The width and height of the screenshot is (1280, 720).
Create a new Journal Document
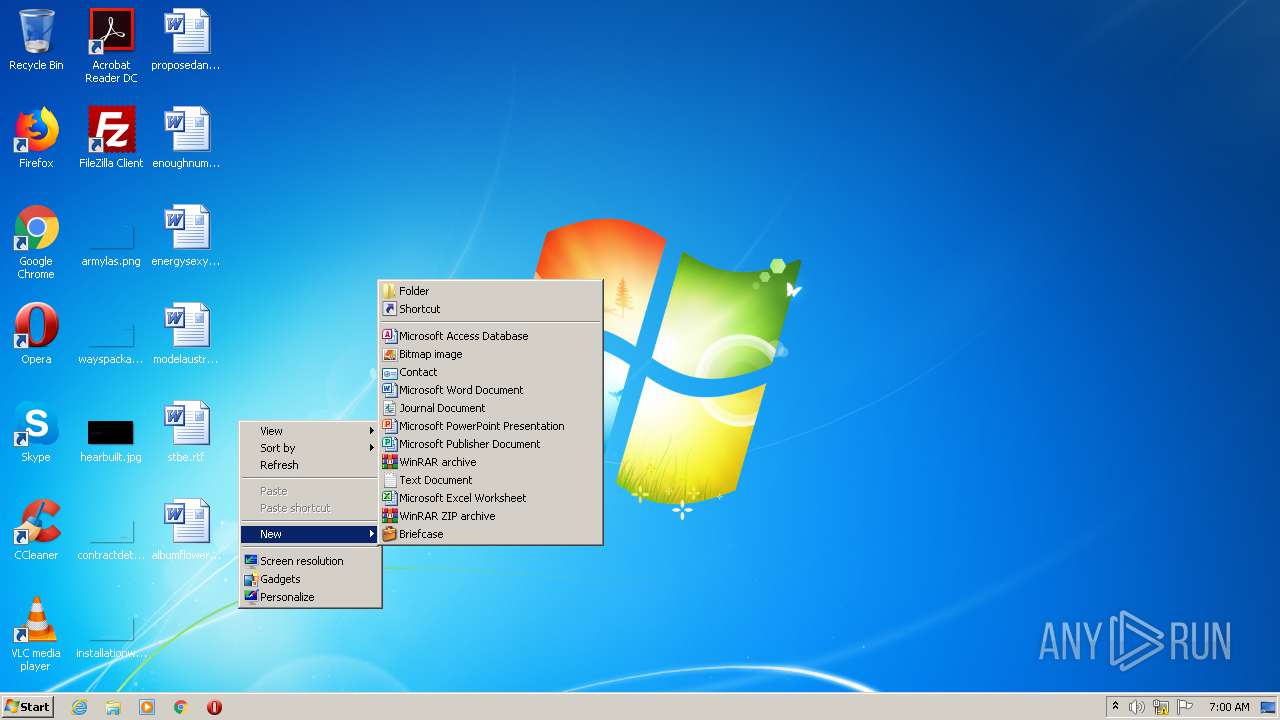[x=490, y=408]
